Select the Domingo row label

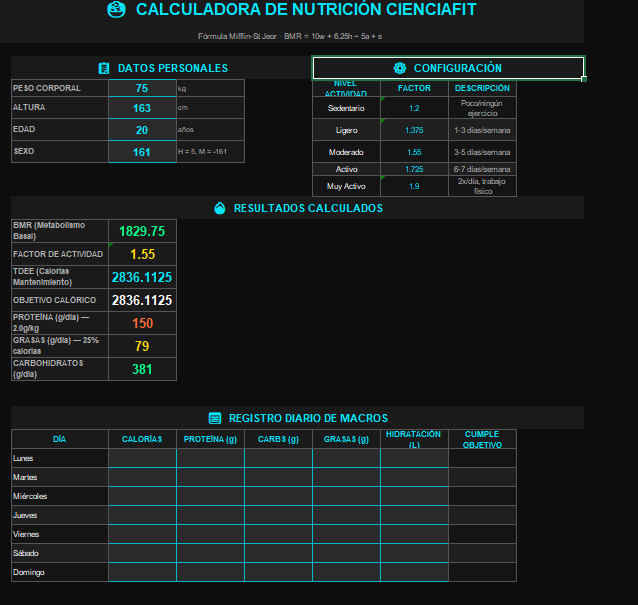pyautogui.click(x=60, y=572)
